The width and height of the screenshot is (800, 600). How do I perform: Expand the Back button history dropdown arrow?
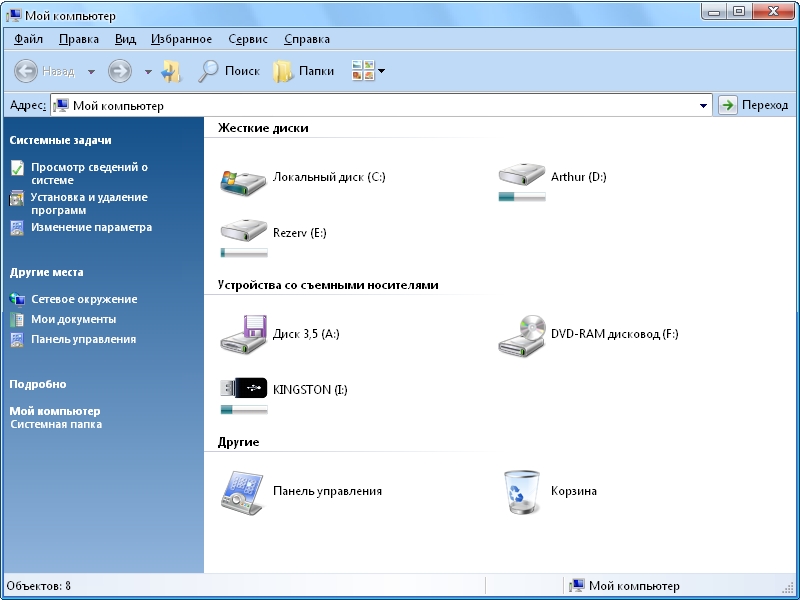point(91,72)
